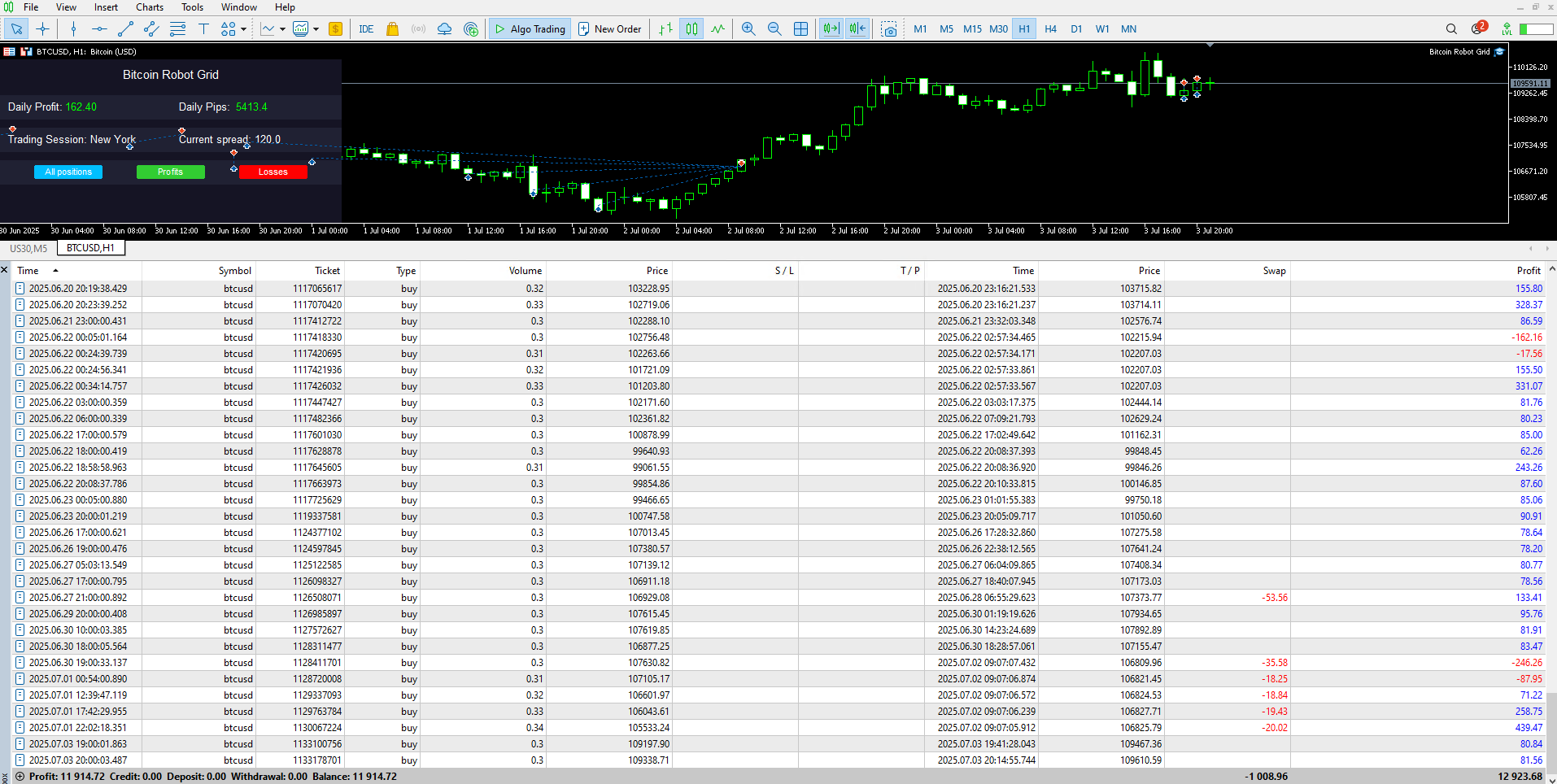Open the Market shopping bag icon
The width and height of the screenshot is (1557, 784).
[392, 29]
